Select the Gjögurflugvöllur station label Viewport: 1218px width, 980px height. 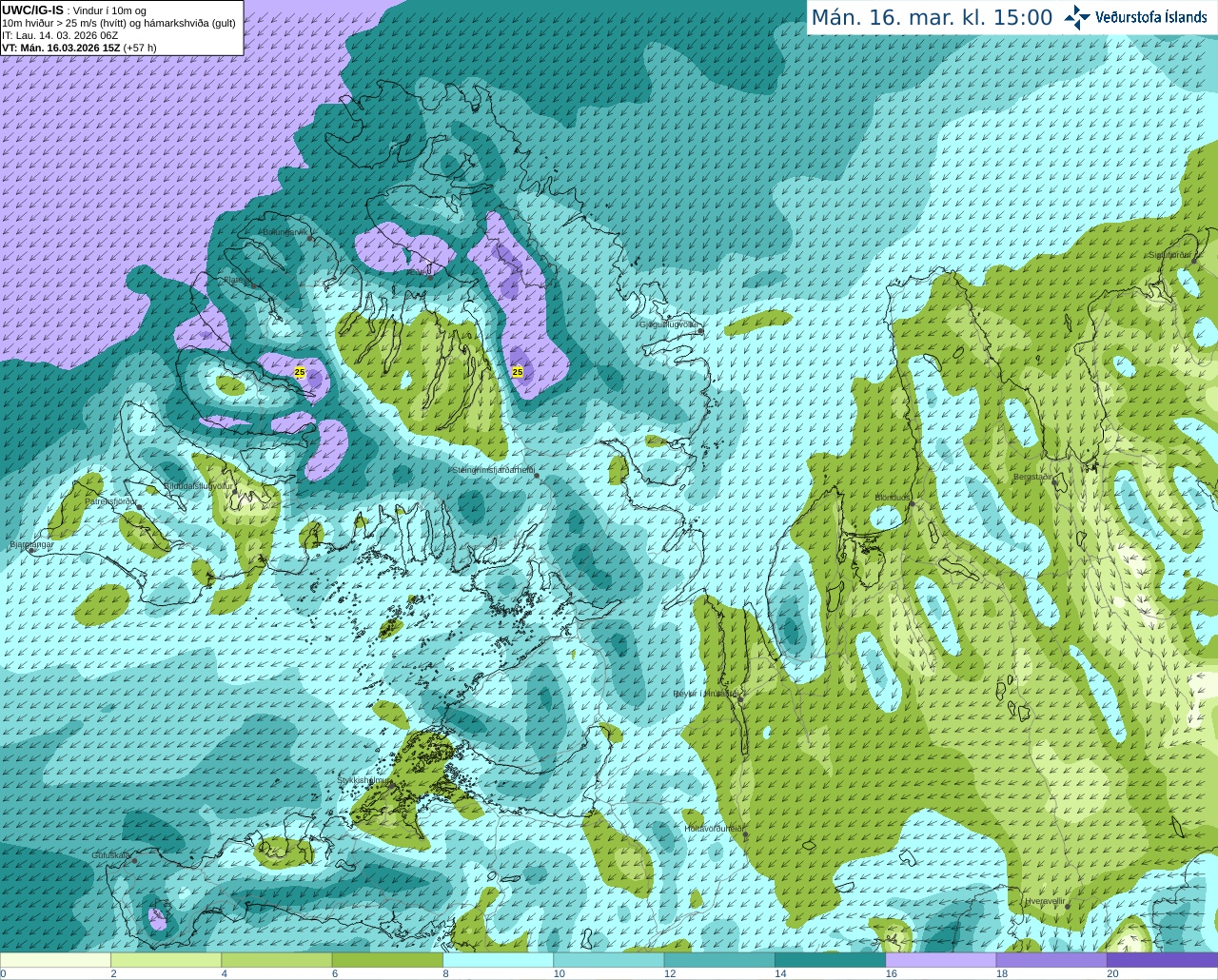[x=668, y=324]
